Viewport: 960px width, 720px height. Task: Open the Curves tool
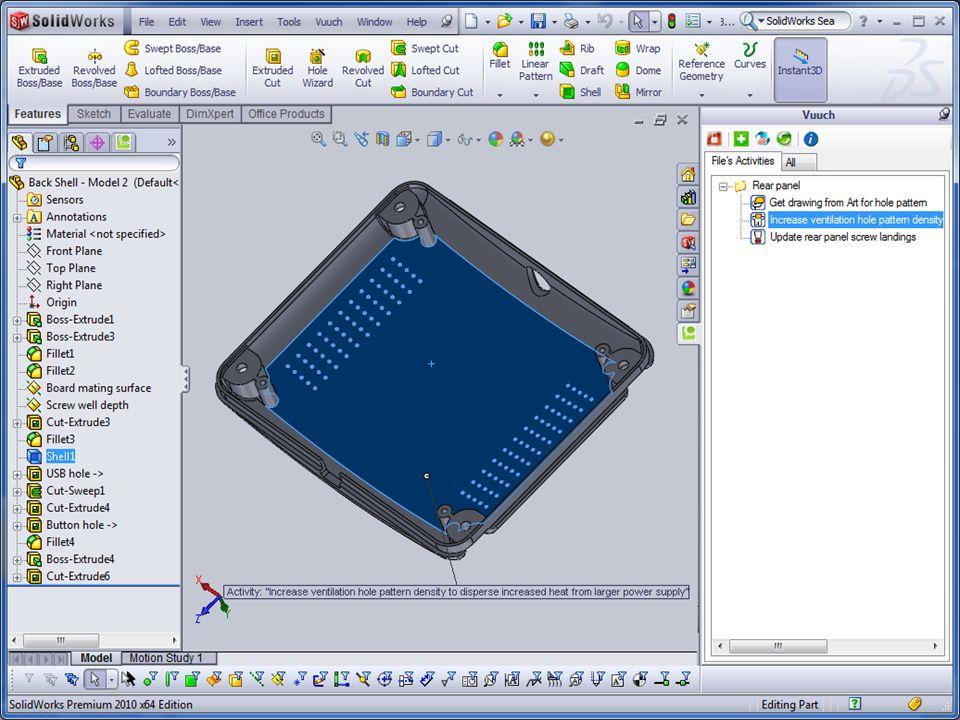pos(750,55)
